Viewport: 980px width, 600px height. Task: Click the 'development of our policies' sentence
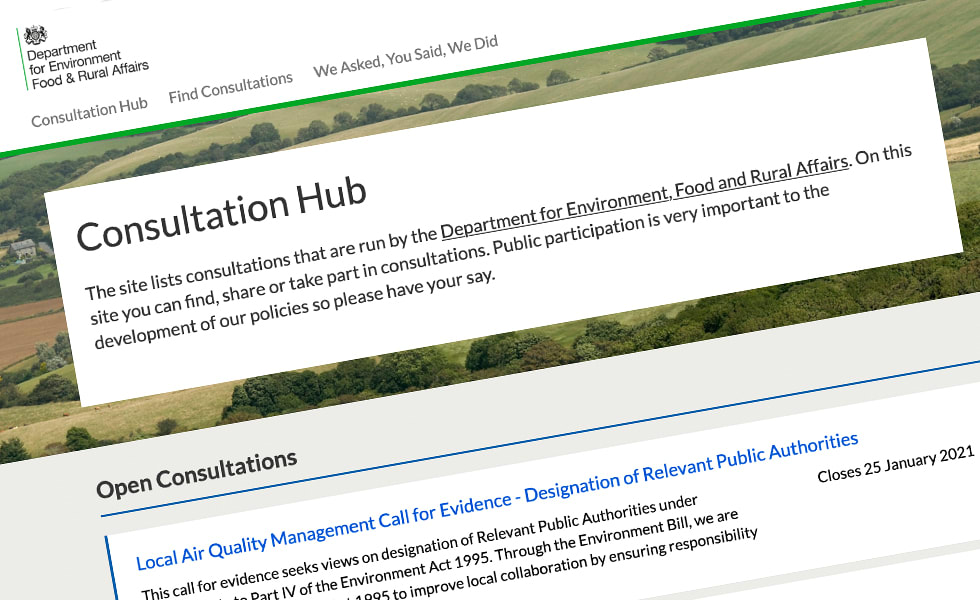pos(294,310)
